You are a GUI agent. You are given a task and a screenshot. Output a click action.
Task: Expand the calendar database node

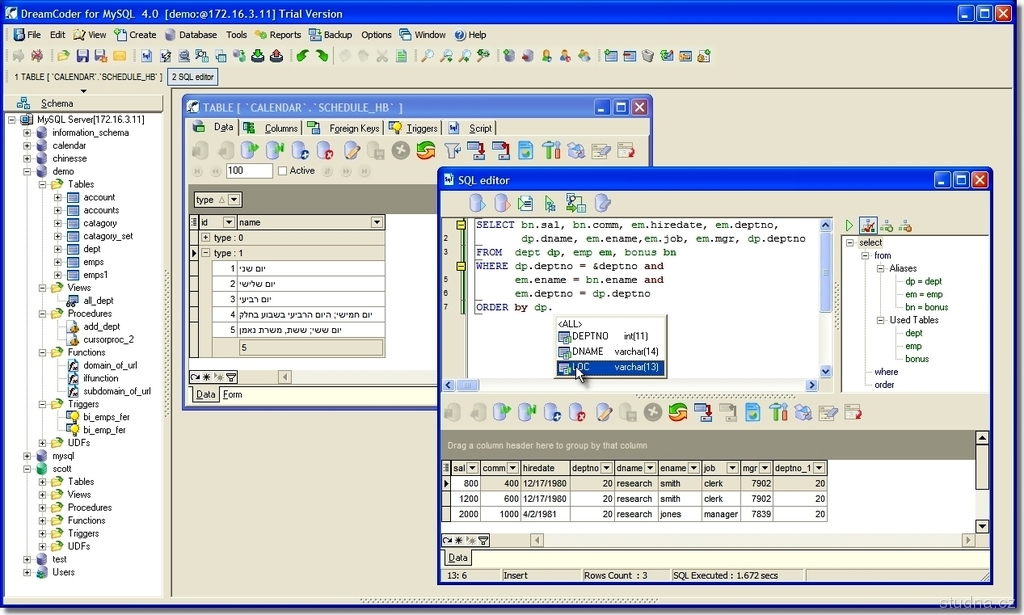(x=28, y=146)
